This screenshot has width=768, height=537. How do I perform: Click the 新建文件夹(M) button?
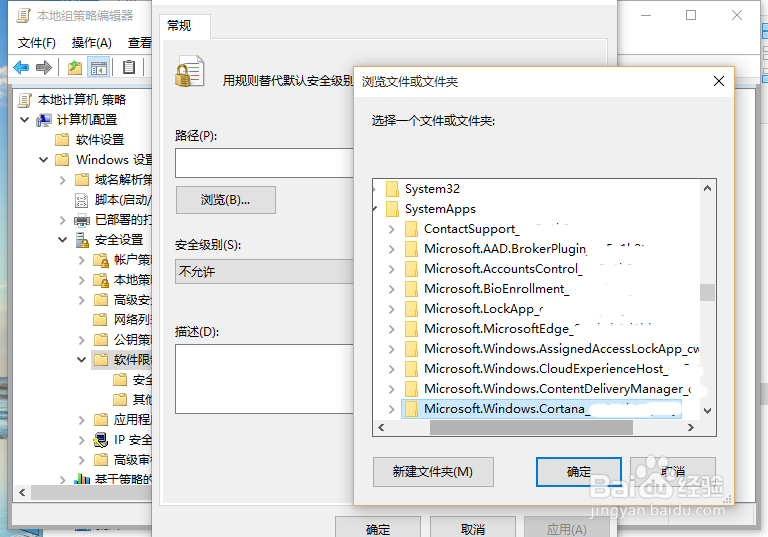pyautogui.click(x=433, y=472)
